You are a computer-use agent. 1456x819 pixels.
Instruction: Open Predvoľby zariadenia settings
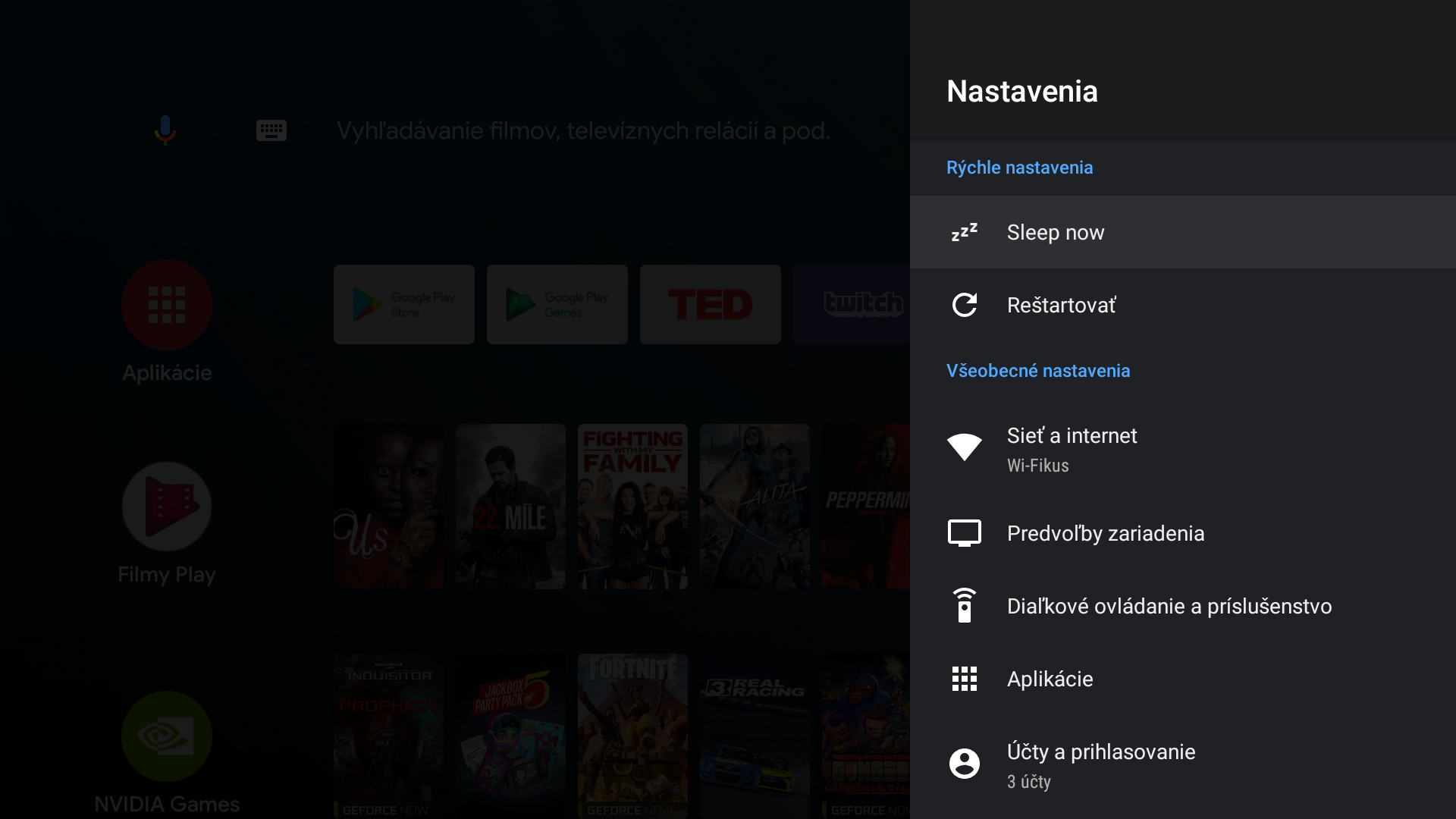point(1183,533)
